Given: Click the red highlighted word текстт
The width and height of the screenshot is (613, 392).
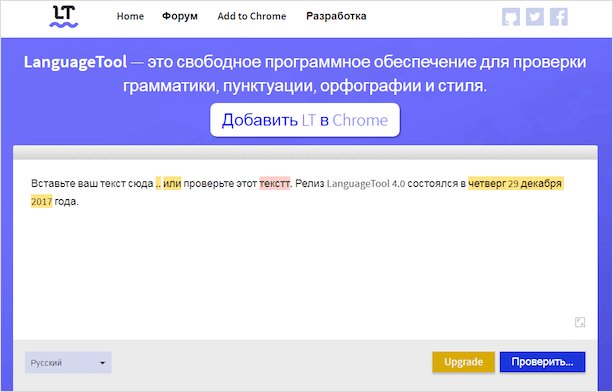Looking at the screenshot, I should [274, 183].
